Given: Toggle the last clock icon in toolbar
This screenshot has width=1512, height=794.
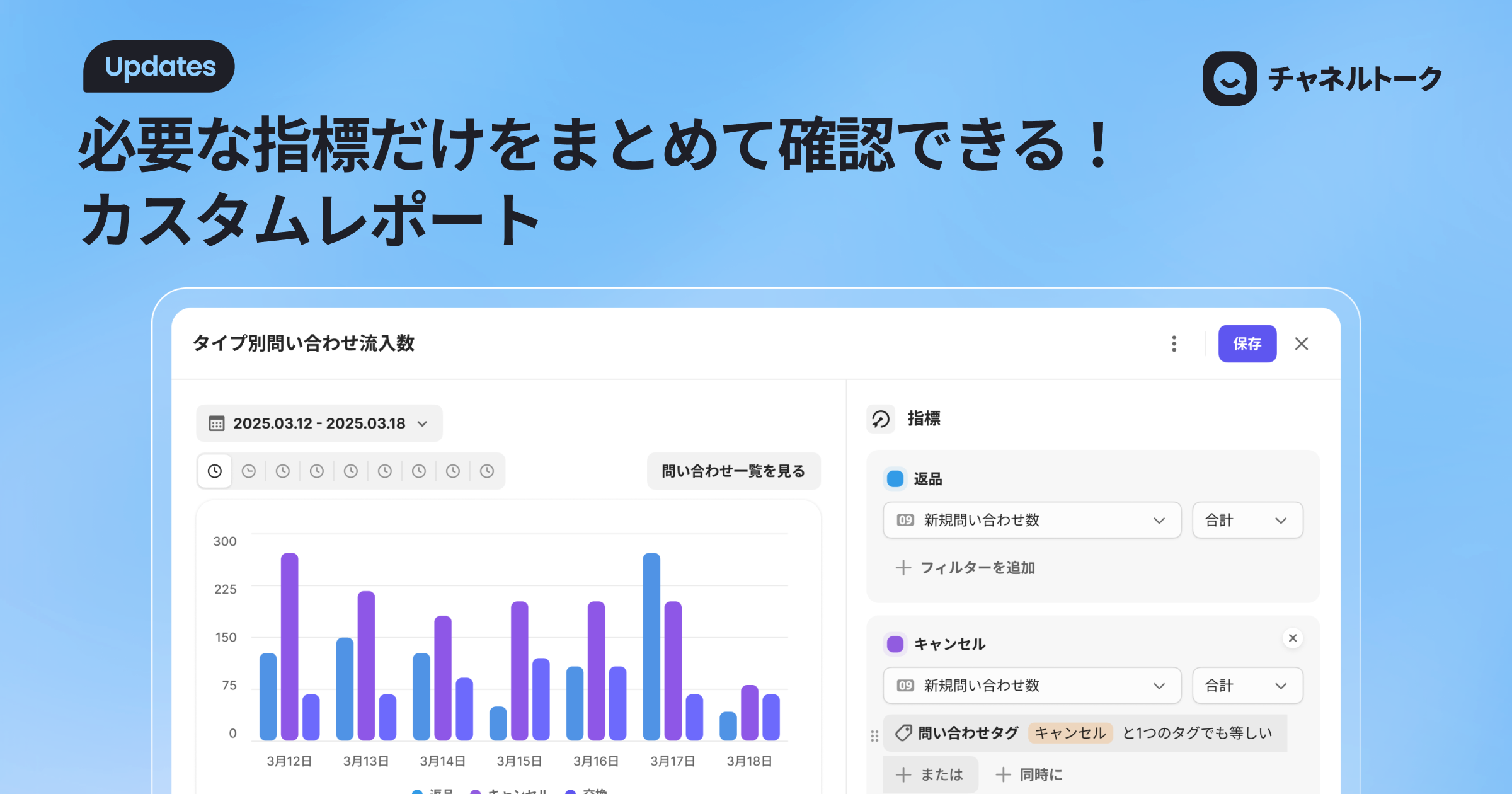Looking at the screenshot, I should click(x=486, y=471).
